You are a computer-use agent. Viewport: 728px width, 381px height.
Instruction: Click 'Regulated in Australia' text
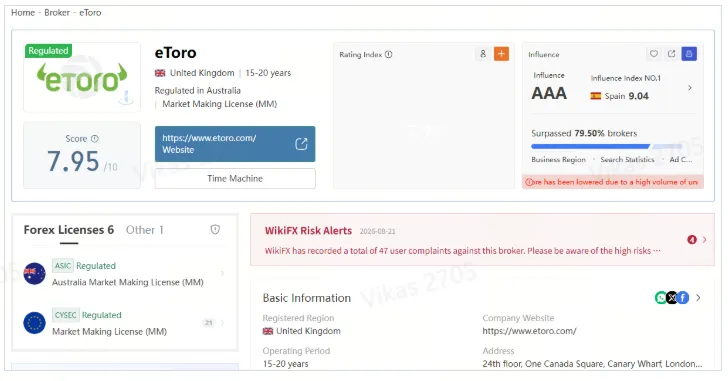tap(198, 90)
